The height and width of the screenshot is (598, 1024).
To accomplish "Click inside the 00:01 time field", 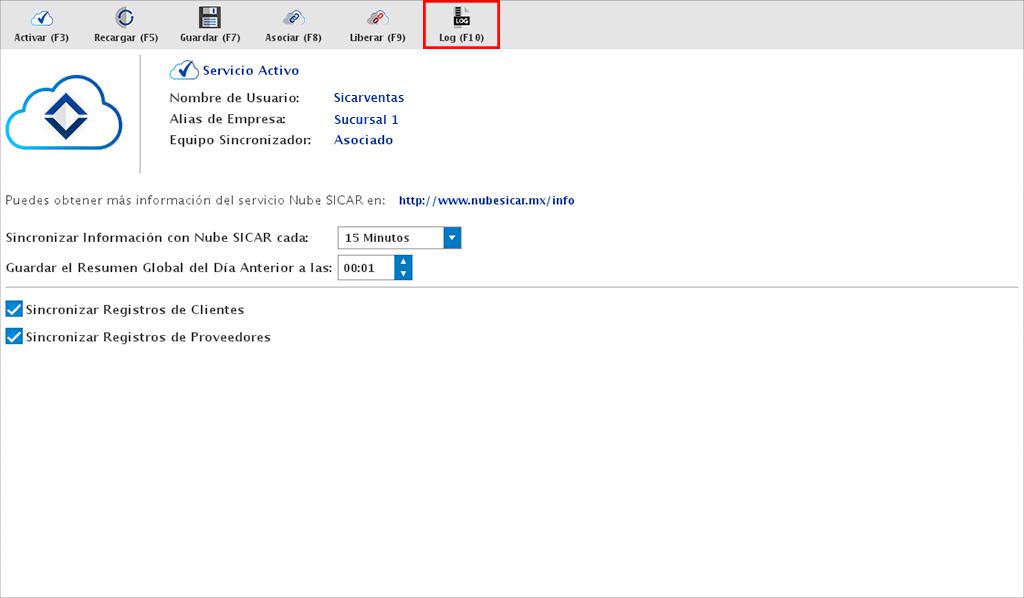I will point(365,268).
